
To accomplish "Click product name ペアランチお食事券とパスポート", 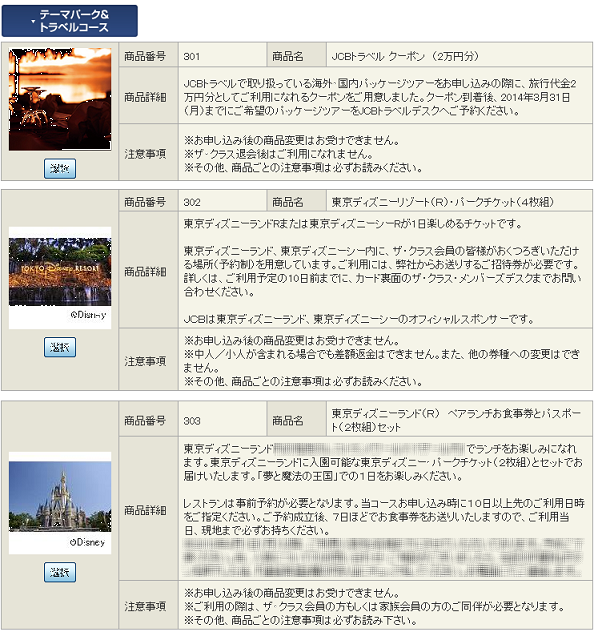I will point(456,420).
